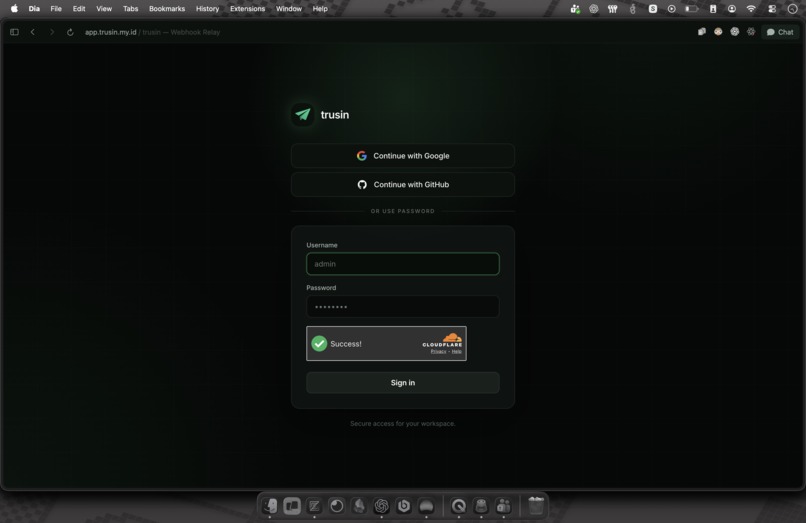Reload the current page
The image size is (806, 523).
click(x=70, y=32)
